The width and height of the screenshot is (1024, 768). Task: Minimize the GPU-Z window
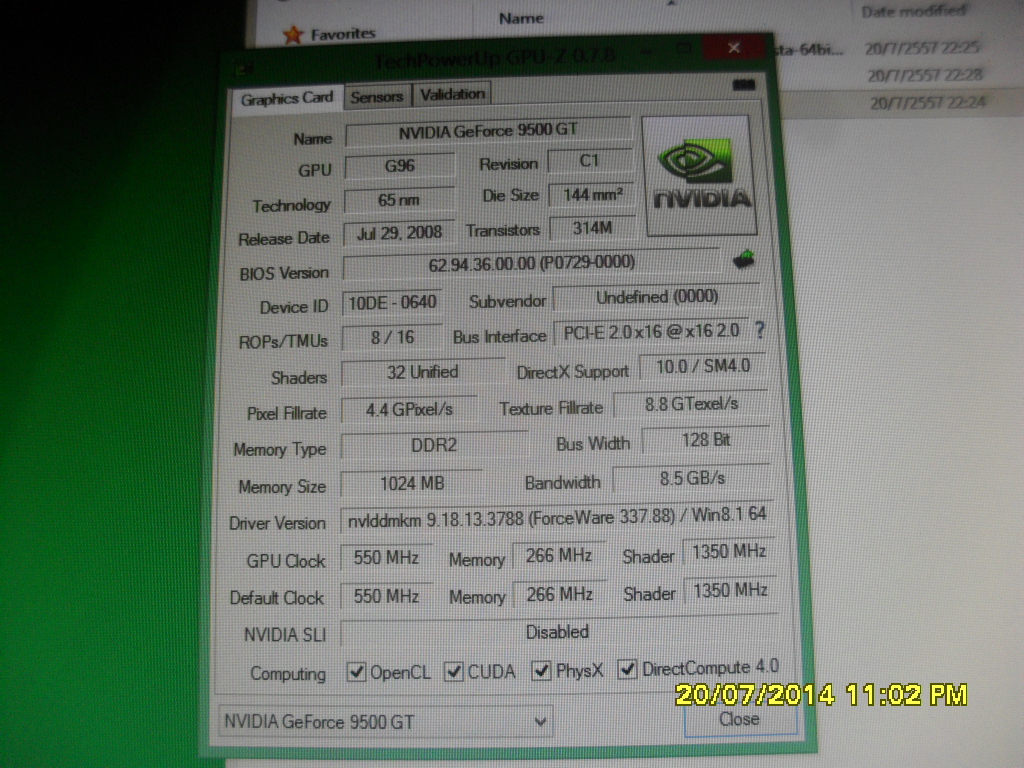tap(647, 50)
